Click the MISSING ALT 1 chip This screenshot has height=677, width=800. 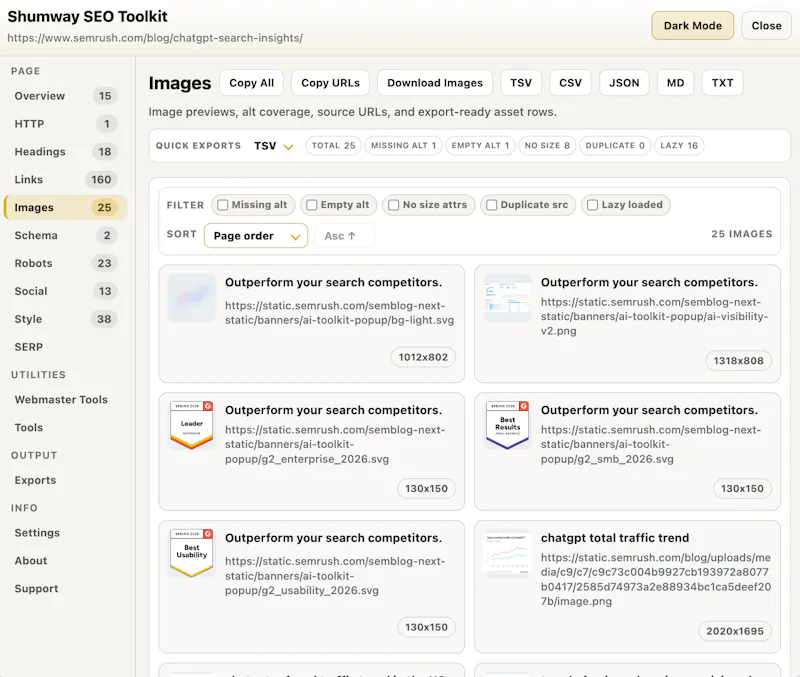point(403,145)
